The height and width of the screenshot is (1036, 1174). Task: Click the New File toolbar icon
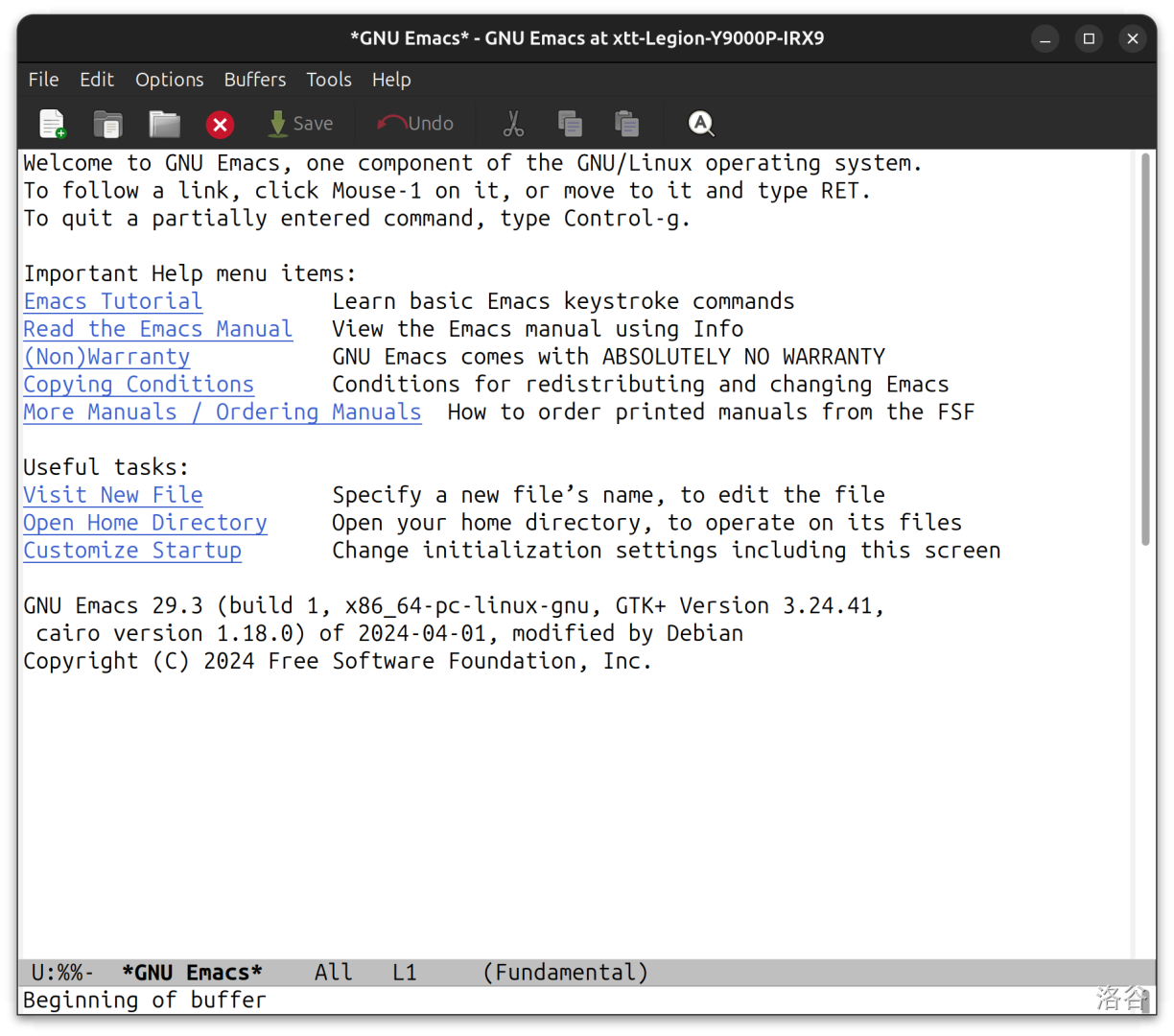coord(52,124)
